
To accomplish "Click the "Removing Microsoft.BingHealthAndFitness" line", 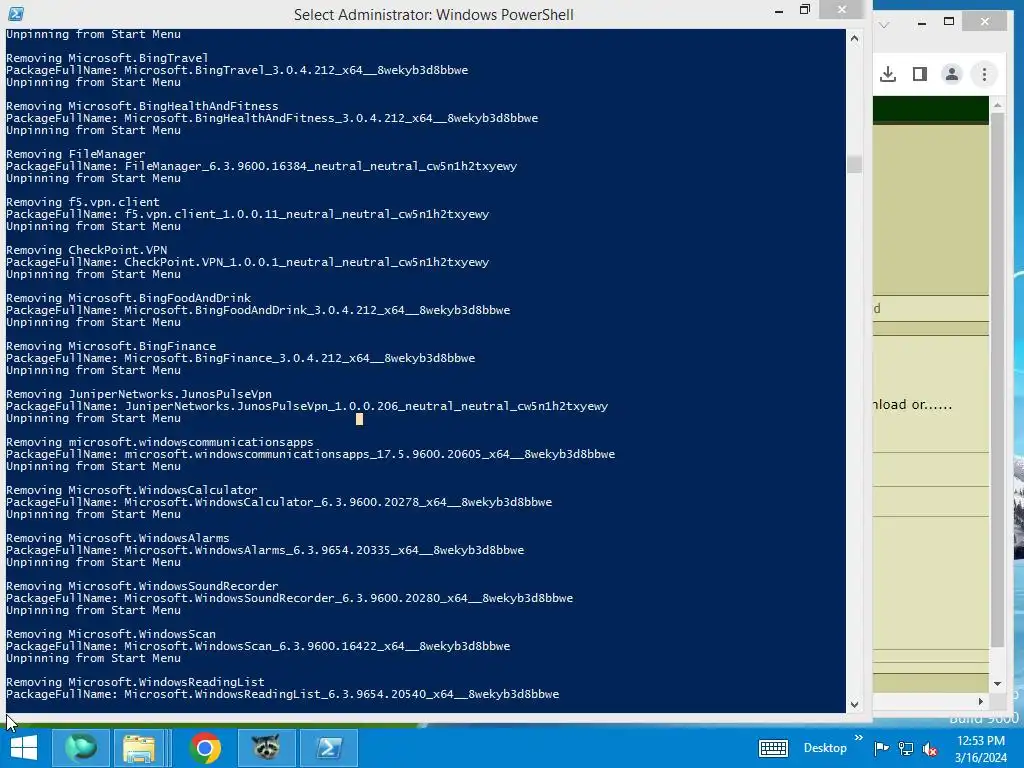I will click(x=142, y=106).
